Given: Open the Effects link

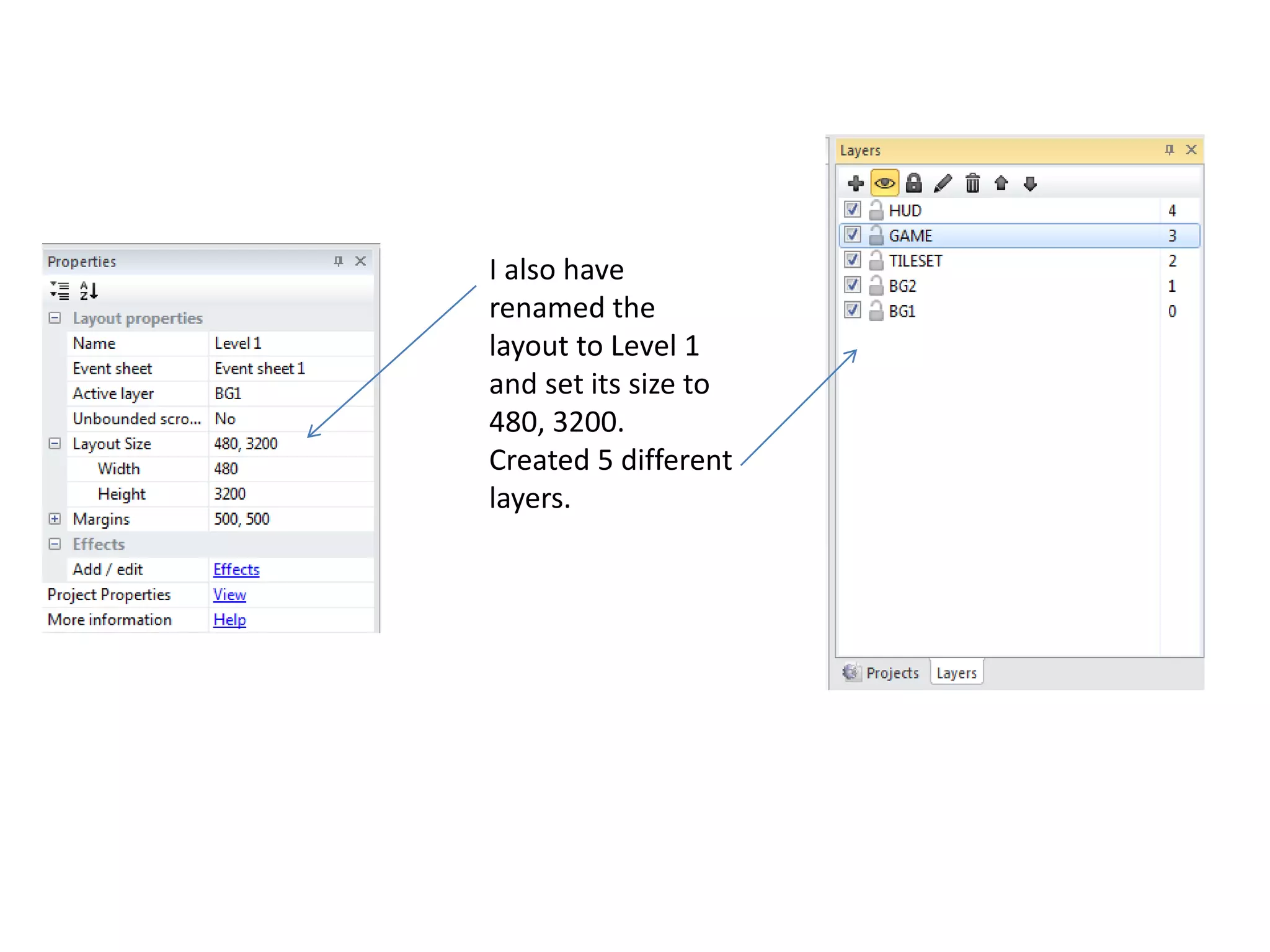Looking at the screenshot, I should (236, 570).
